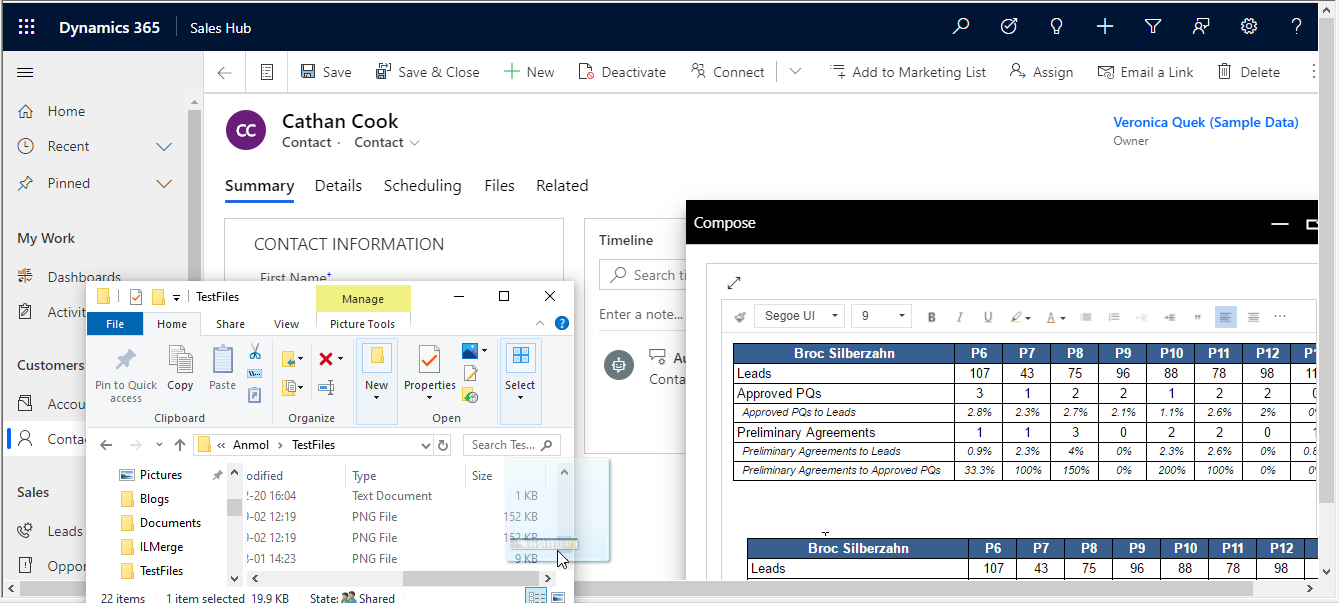Screen dimensions: 1339x603
Task: Toggle Bold in the Compose toolbar
Action: click(932, 317)
